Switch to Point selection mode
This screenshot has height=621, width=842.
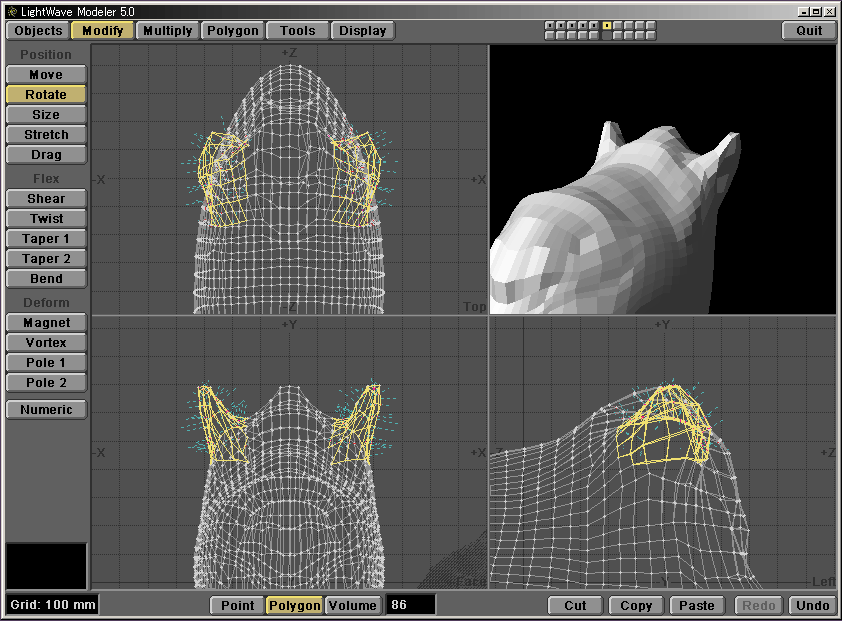pyautogui.click(x=237, y=605)
